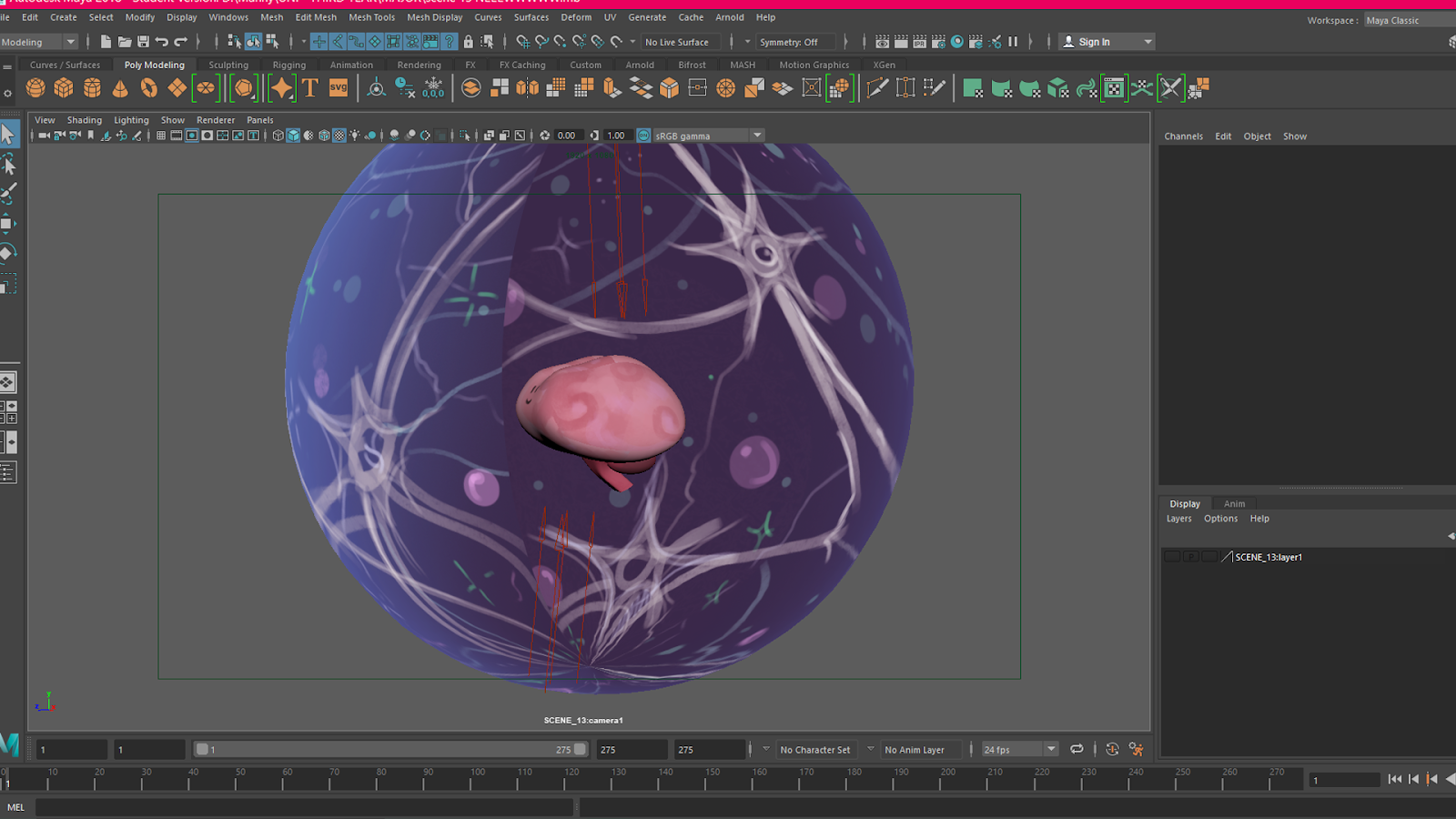Enable Auto Keyframe at the bottom right

[x=1112, y=749]
